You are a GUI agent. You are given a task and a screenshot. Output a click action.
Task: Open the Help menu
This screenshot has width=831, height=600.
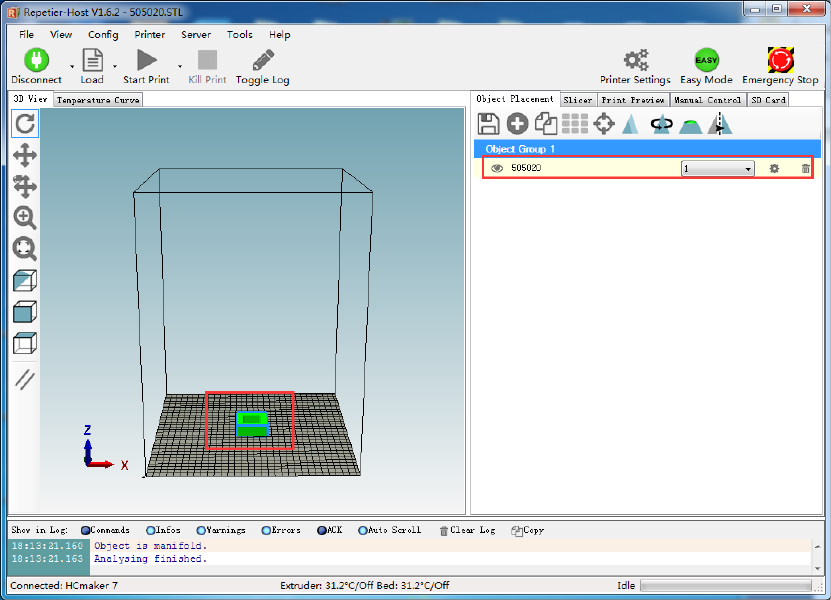click(279, 34)
